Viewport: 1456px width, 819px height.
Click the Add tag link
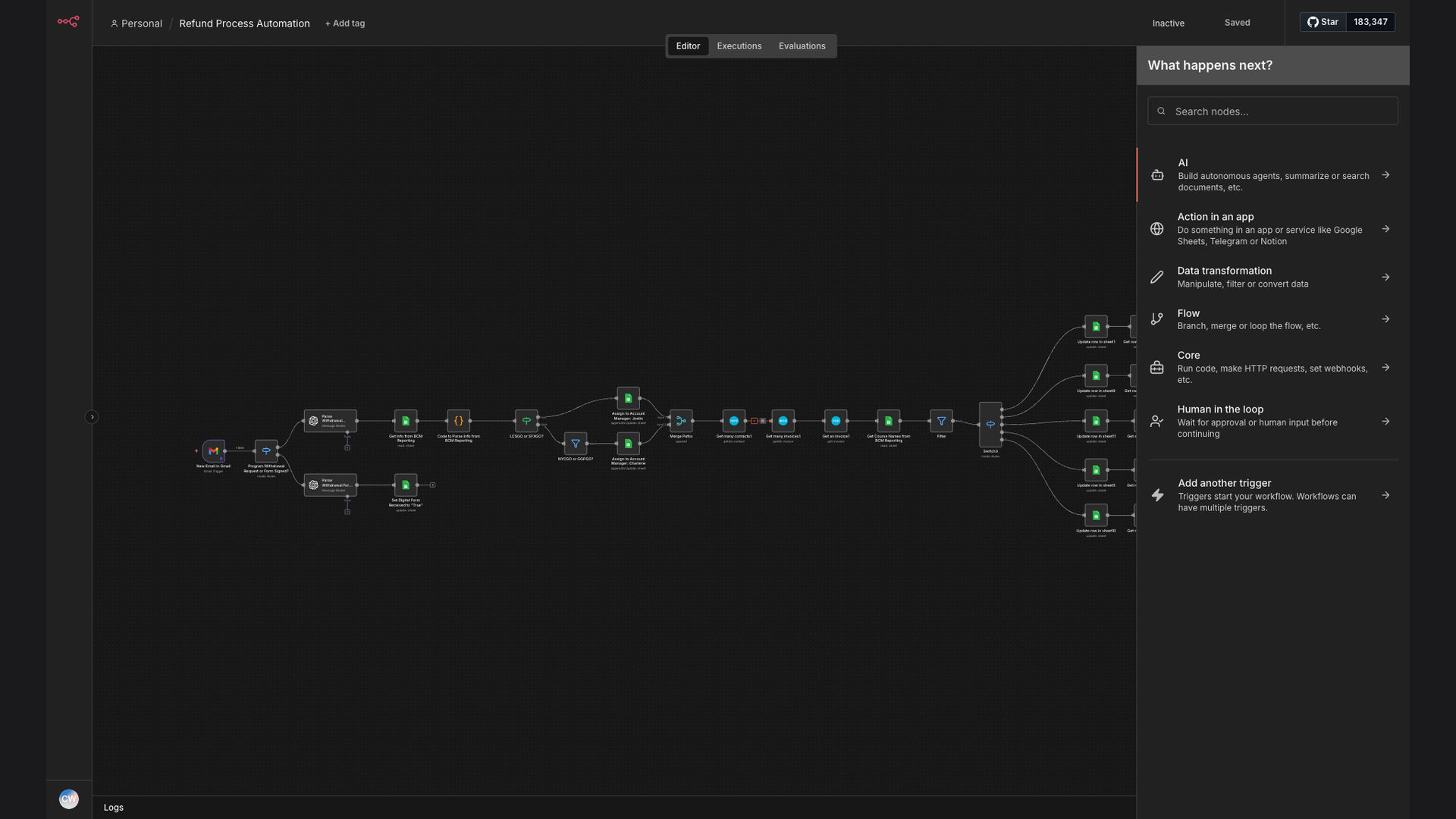[x=345, y=24]
